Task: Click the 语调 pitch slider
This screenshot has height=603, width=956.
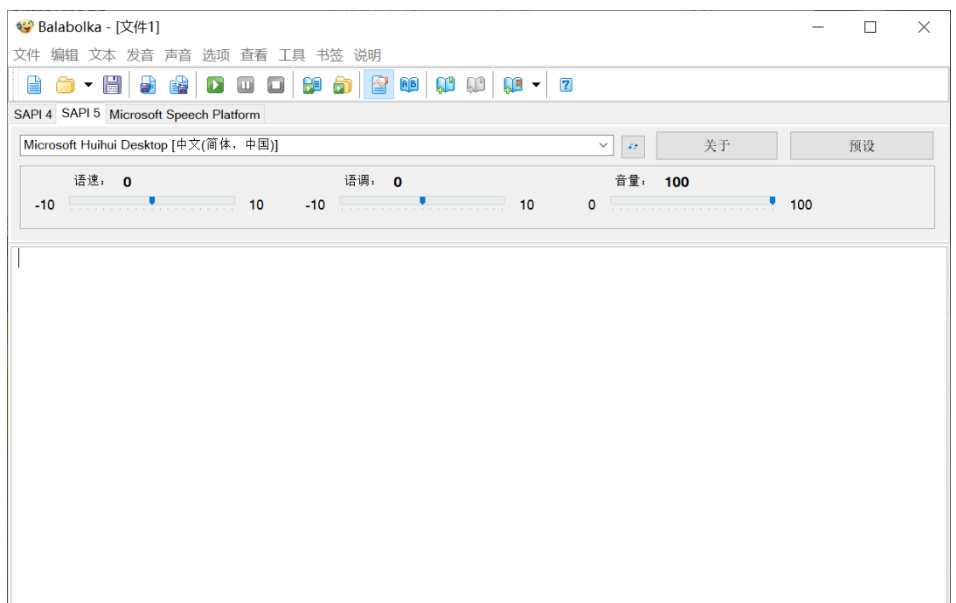Action: (422, 202)
